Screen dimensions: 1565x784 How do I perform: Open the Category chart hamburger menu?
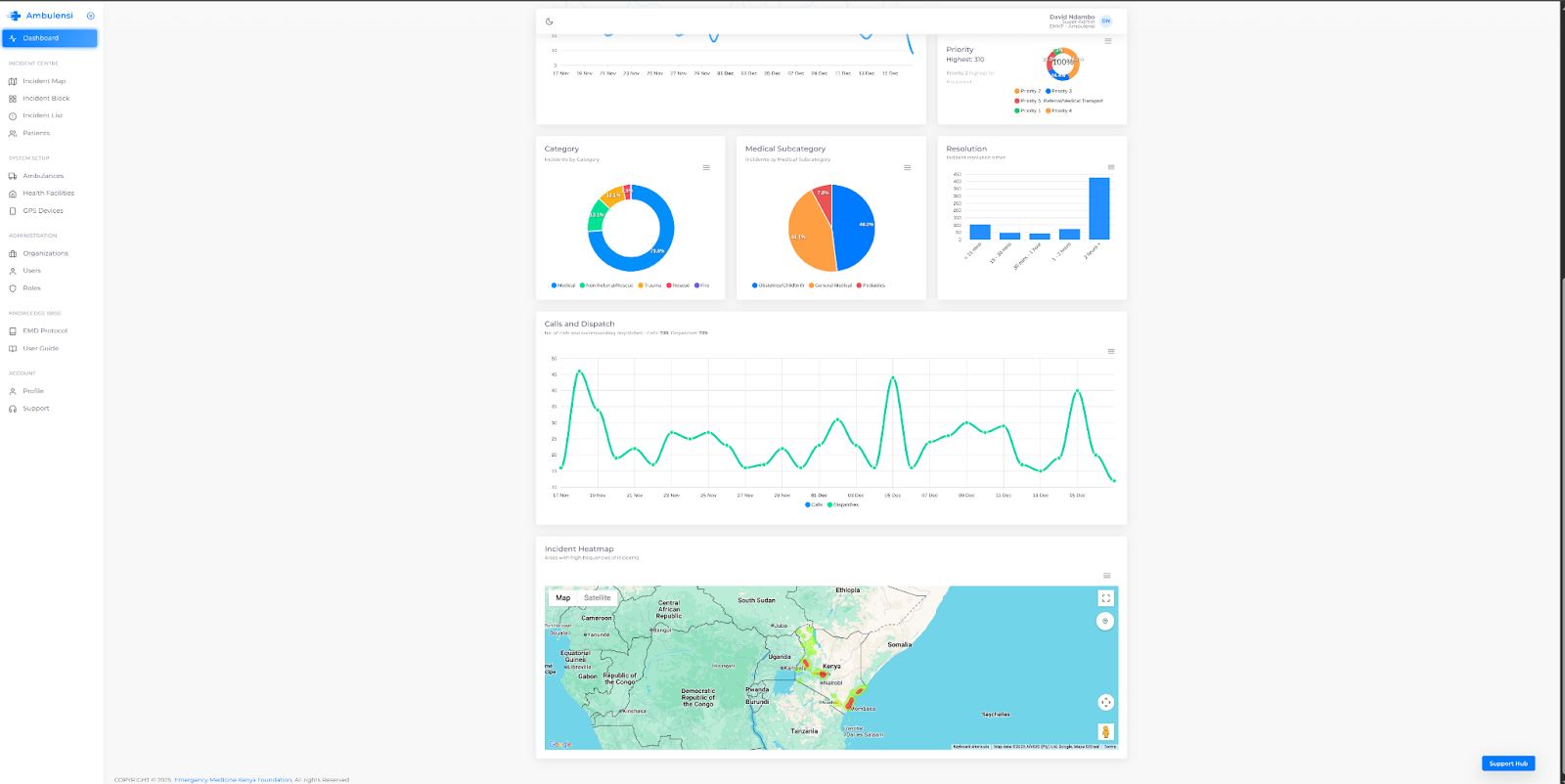706,168
